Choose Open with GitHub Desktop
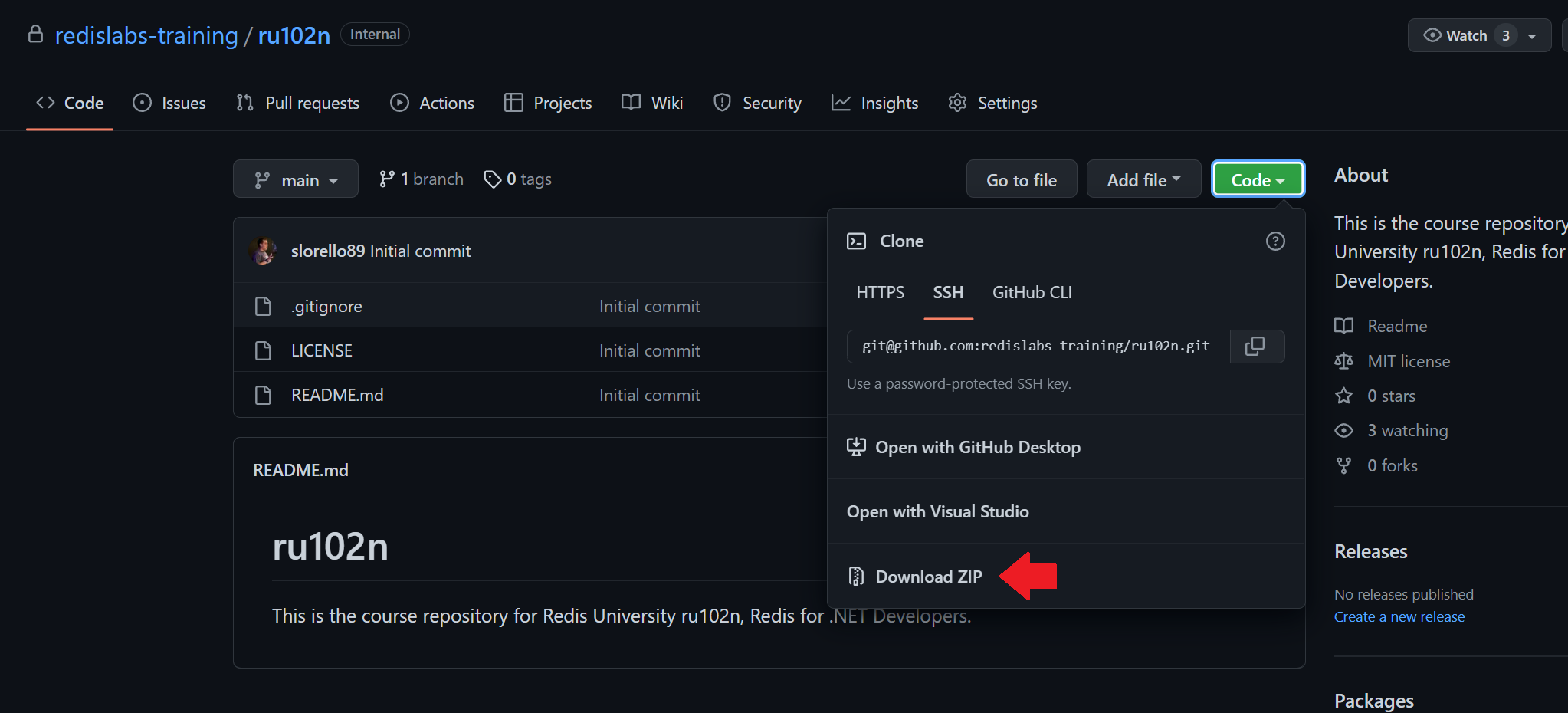Screen dimensions: 1568x713 pos(1066,447)
